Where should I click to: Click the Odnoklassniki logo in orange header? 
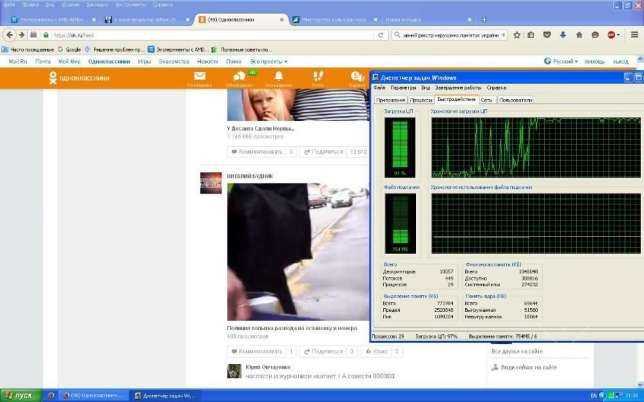click(79, 78)
